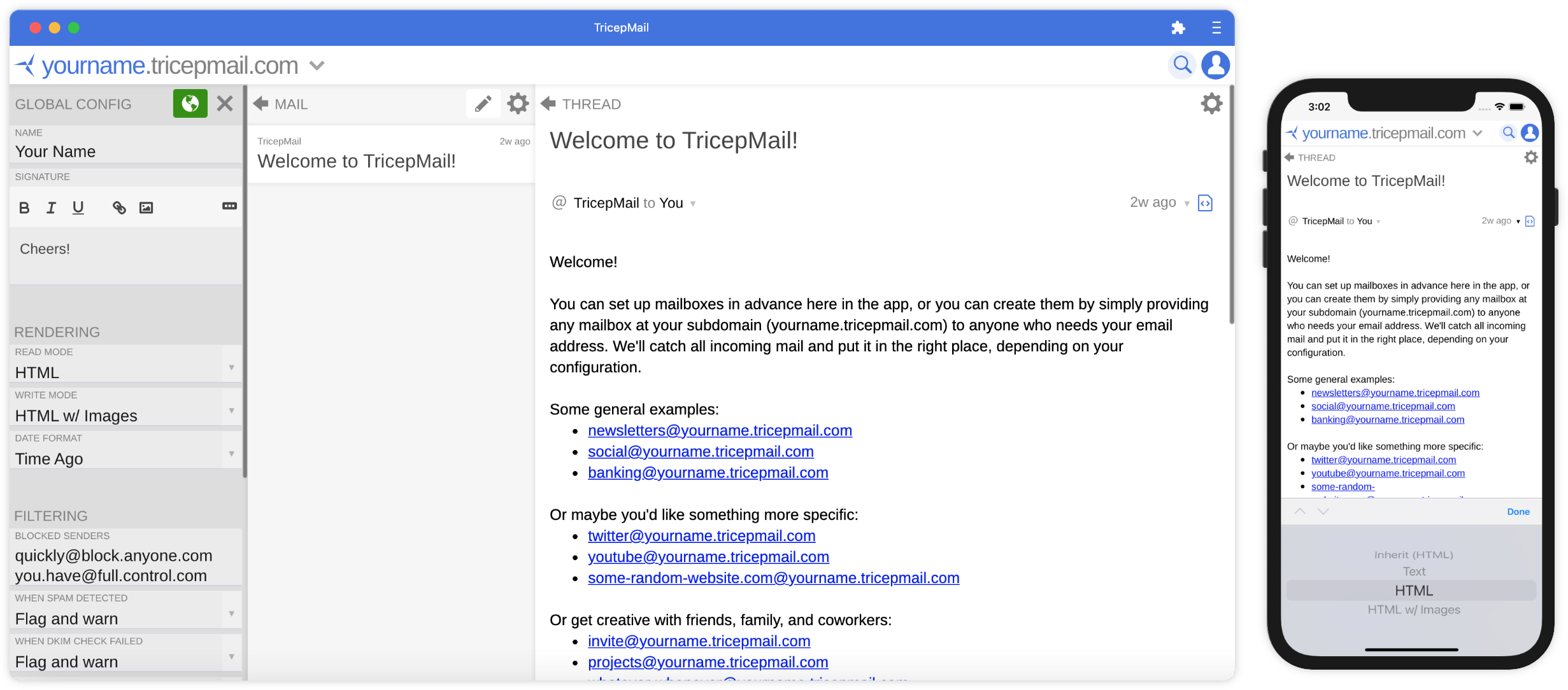The width and height of the screenshot is (1568, 690).
Task: Select 'Inherit (HTML)' in the phone picker
Action: (1413, 555)
